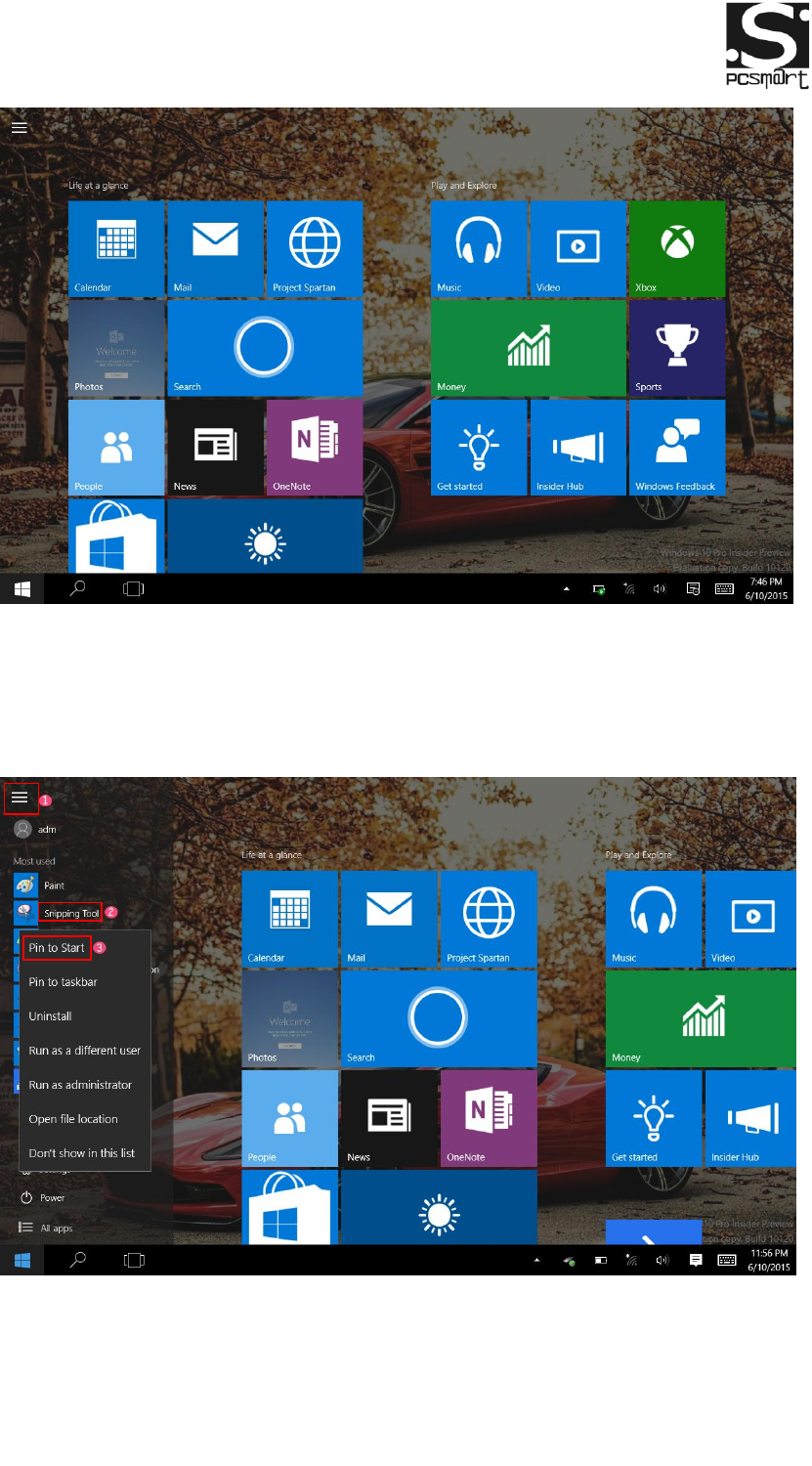Image resolution: width=812 pixels, height=1466 pixels.
Task: Open News tile in bottom screenshot
Action: click(x=389, y=1118)
